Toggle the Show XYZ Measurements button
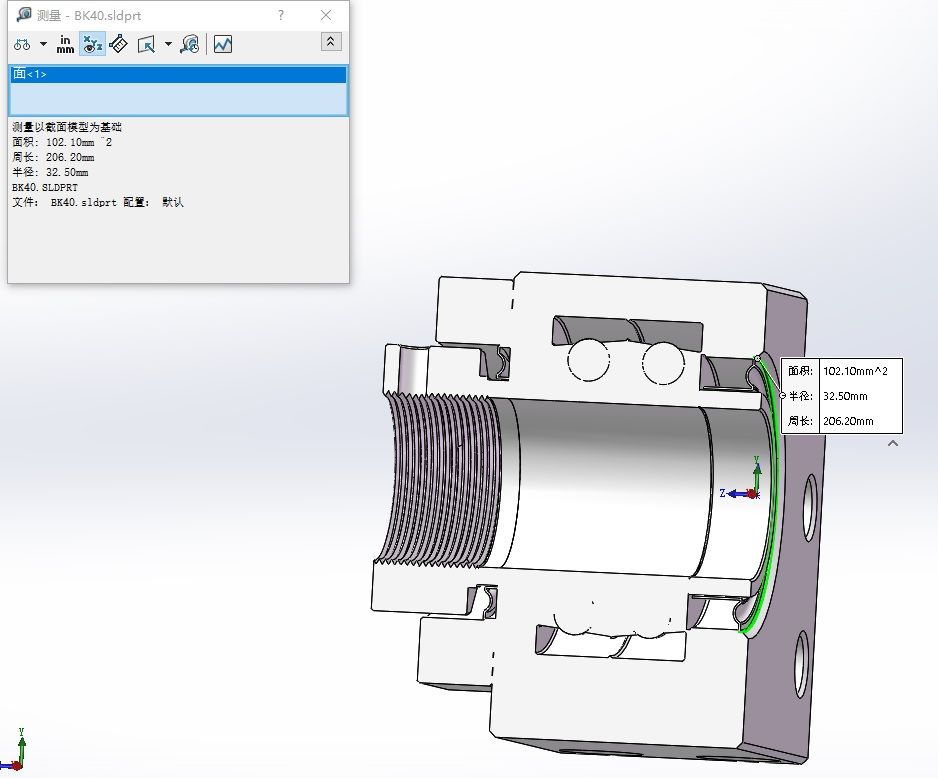The image size is (938, 778). (x=92, y=44)
